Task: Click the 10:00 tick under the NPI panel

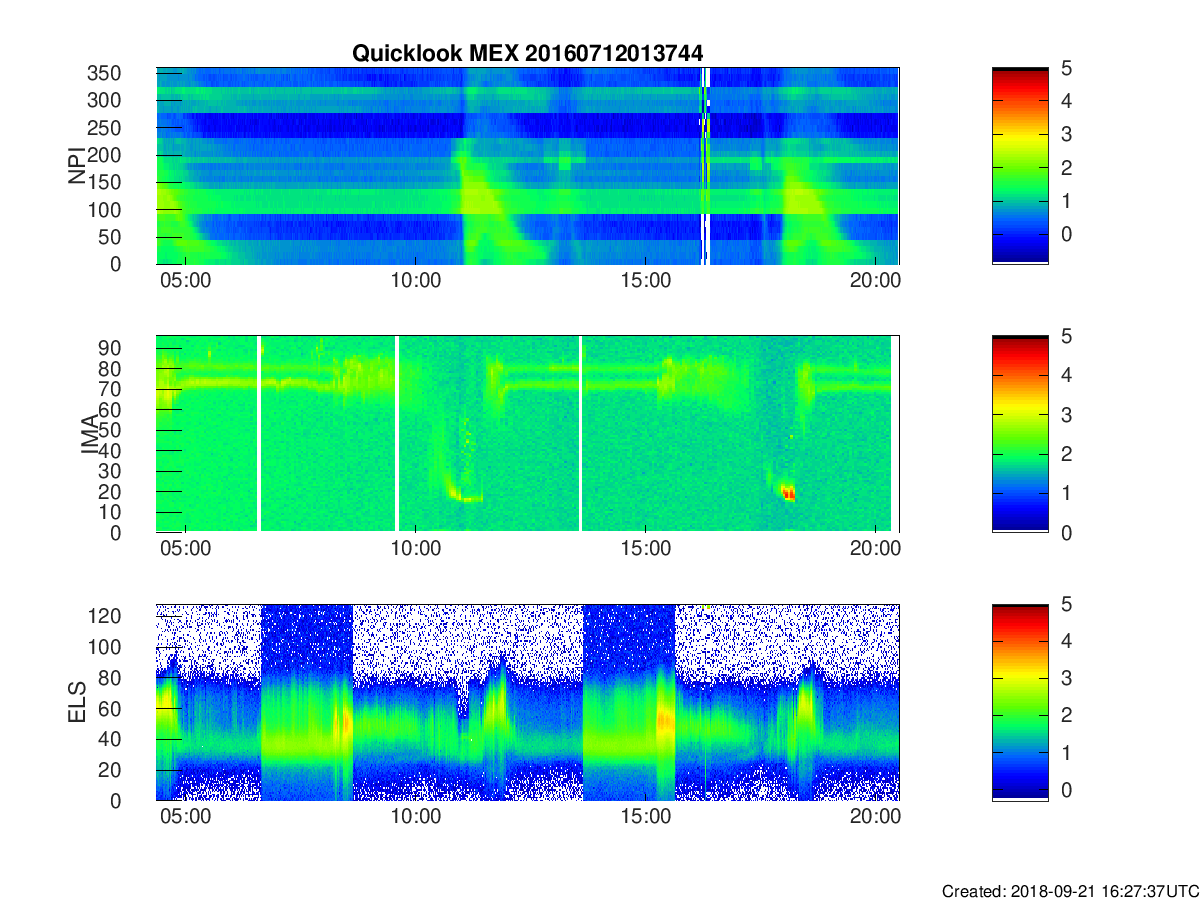Action: [x=416, y=281]
